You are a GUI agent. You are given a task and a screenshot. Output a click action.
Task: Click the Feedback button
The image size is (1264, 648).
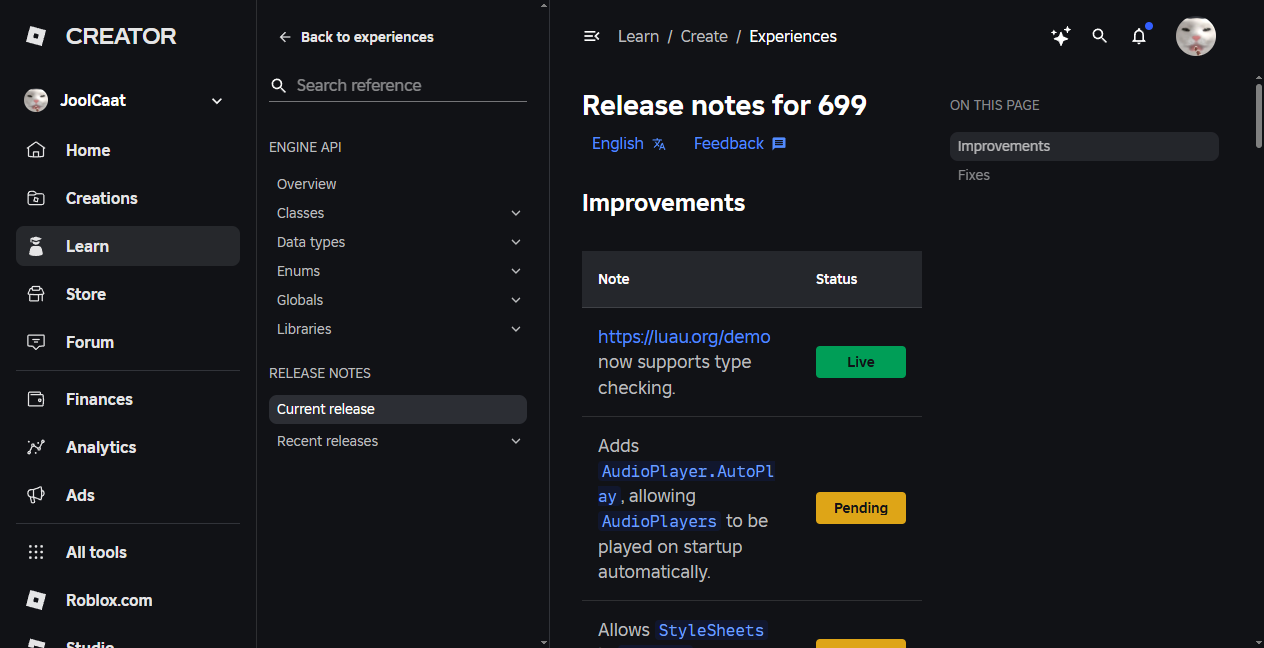[x=740, y=144]
